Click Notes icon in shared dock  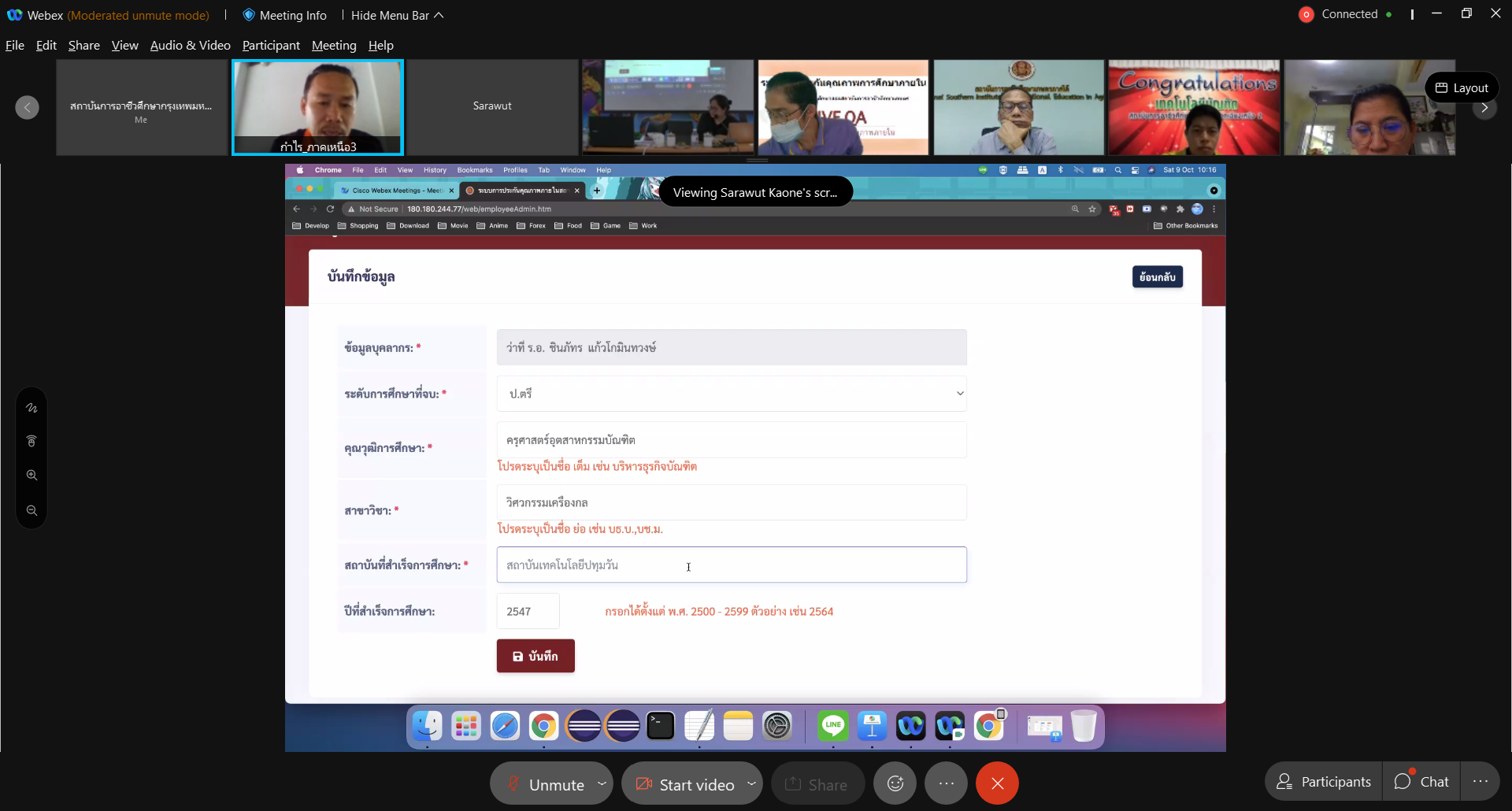738,726
